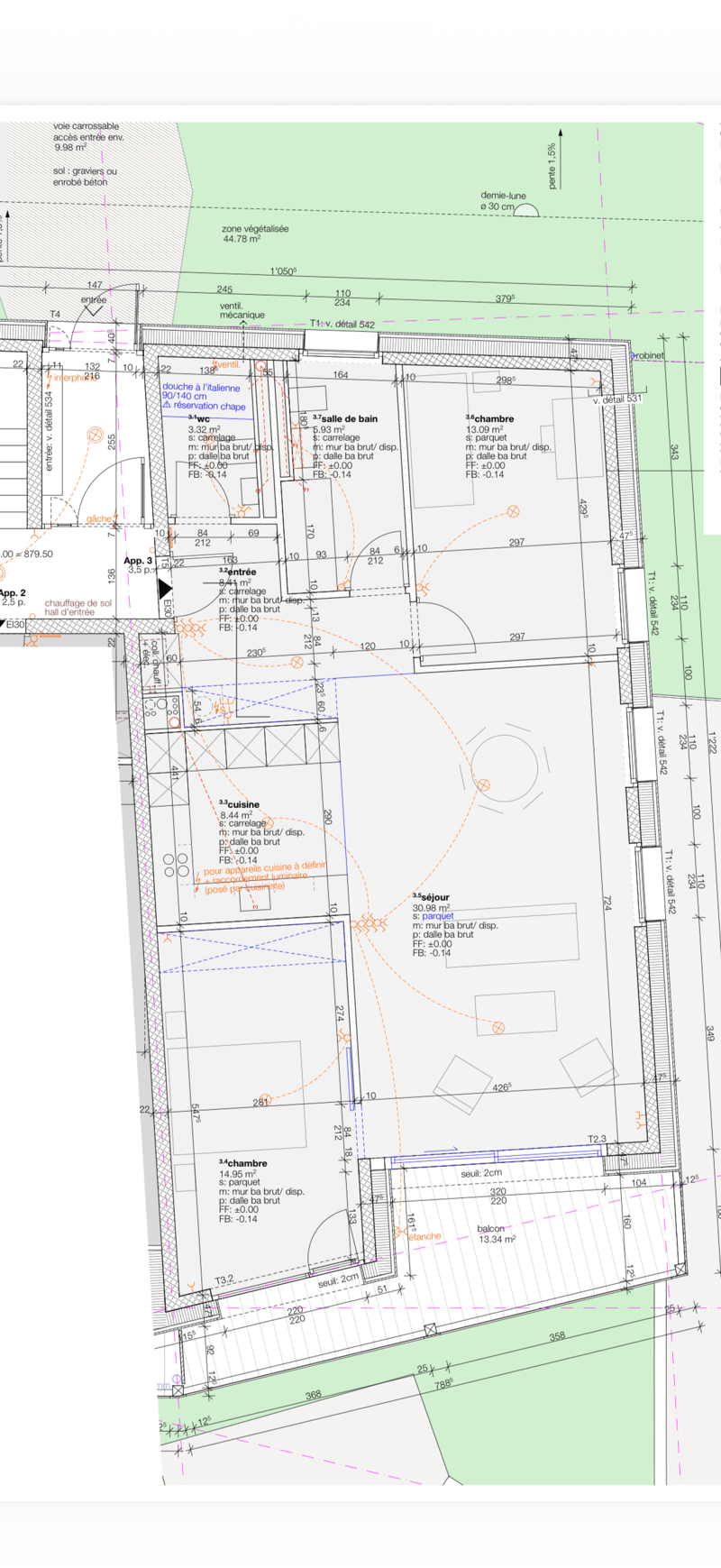Screen dimensions: 721x1568
Task: Click the "14.95 m²" bedroom area
Action: pyautogui.click(x=238, y=1174)
